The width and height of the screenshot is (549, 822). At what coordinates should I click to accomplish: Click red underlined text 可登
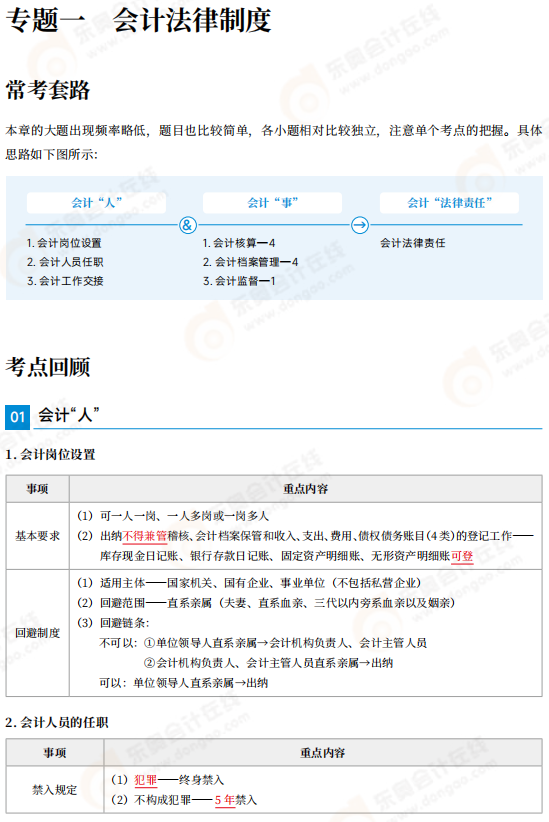click(462, 556)
